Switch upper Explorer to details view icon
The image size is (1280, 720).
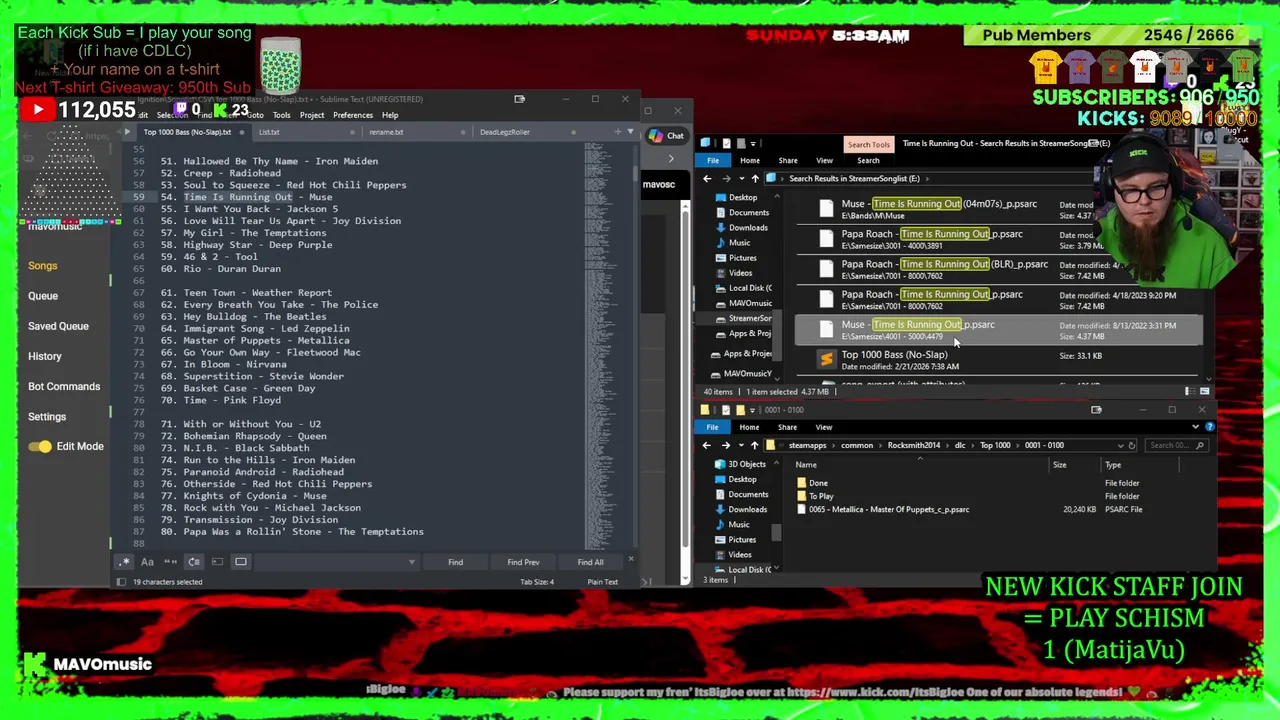click(1189, 392)
